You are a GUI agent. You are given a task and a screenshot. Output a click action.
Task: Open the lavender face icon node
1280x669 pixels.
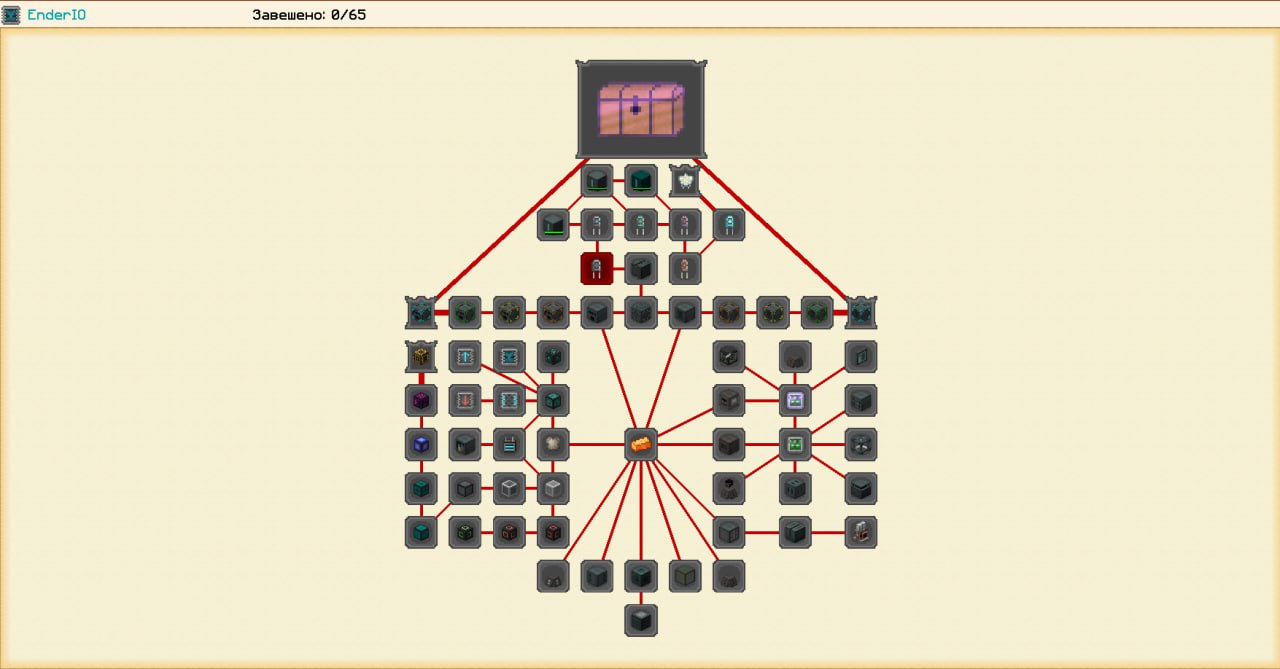[795, 400]
